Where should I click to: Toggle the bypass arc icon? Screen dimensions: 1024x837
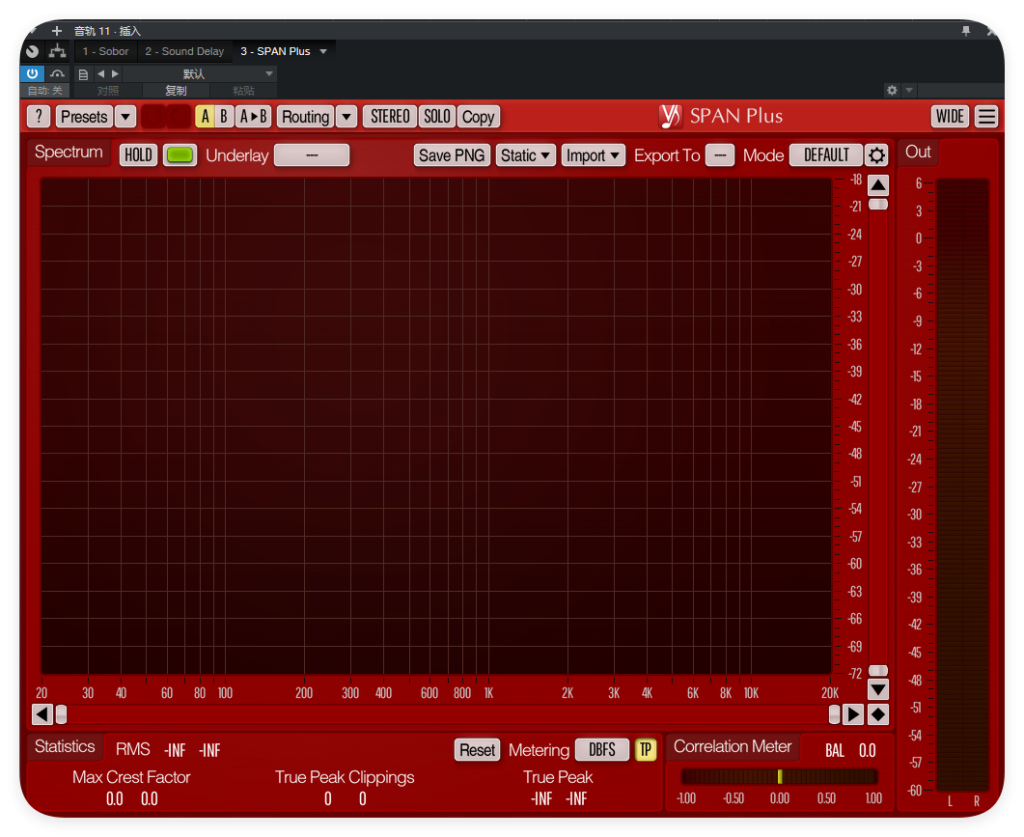(57, 74)
